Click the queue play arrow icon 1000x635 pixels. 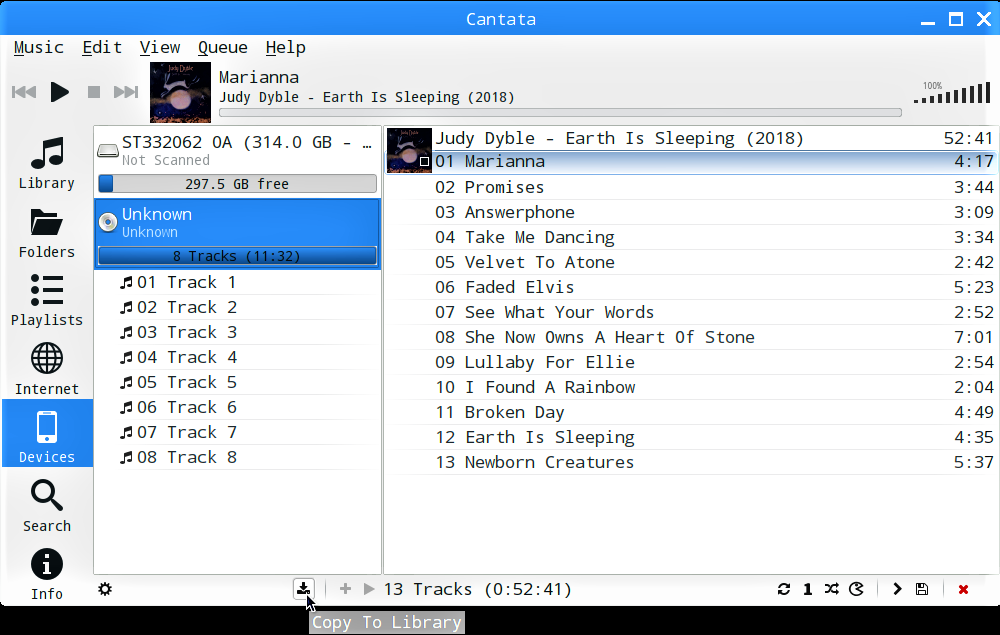click(369, 588)
